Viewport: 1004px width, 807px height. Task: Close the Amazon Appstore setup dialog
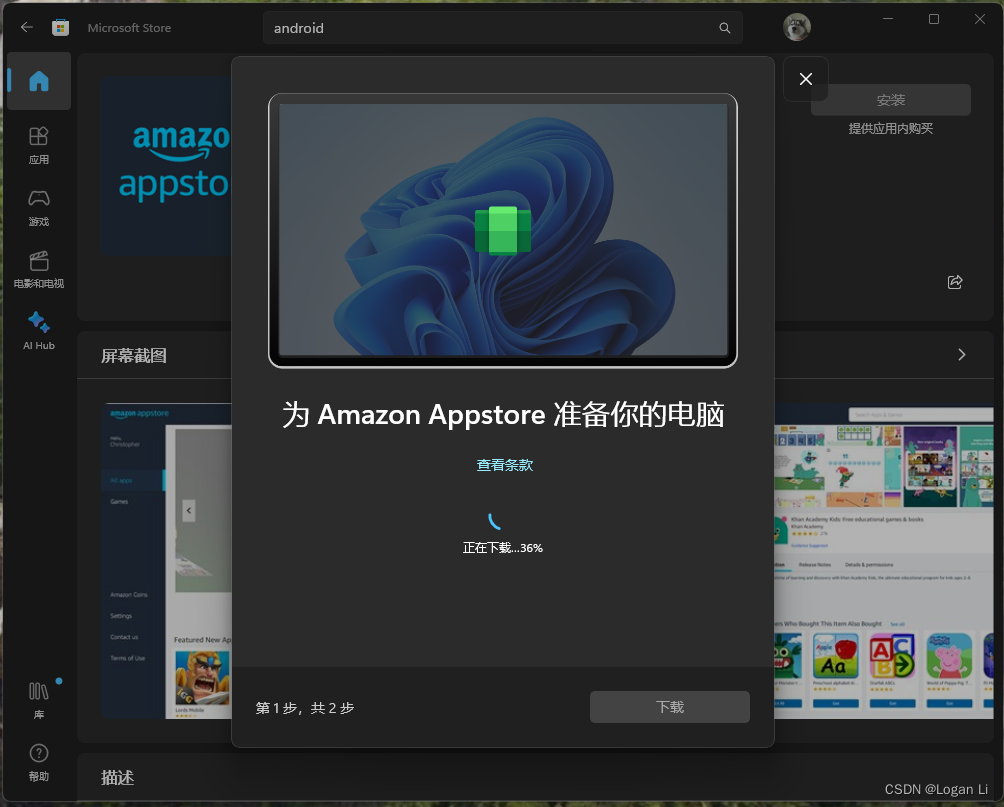pyautogui.click(x=806, y=79)
